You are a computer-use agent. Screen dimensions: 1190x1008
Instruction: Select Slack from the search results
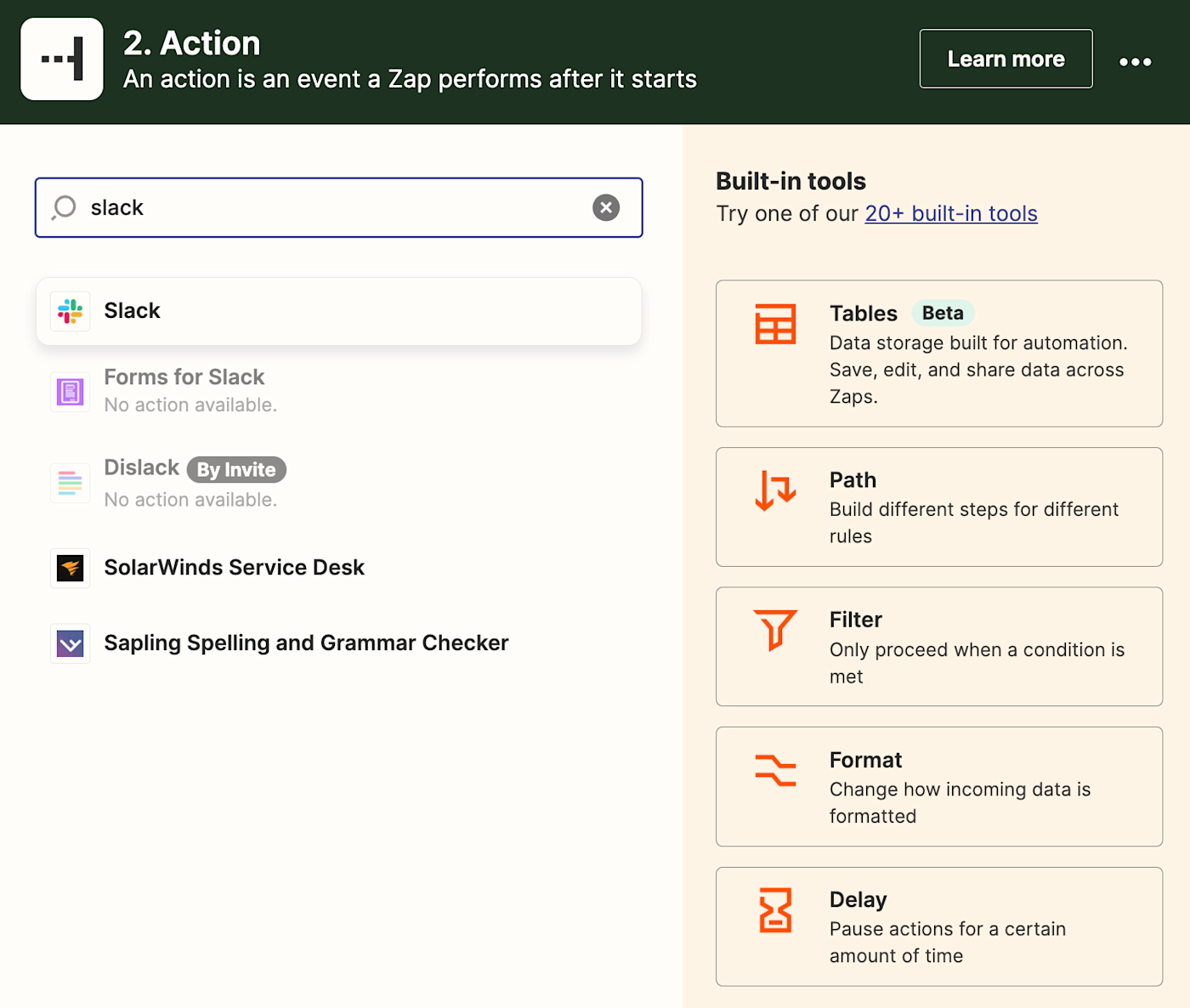(338, 311)
